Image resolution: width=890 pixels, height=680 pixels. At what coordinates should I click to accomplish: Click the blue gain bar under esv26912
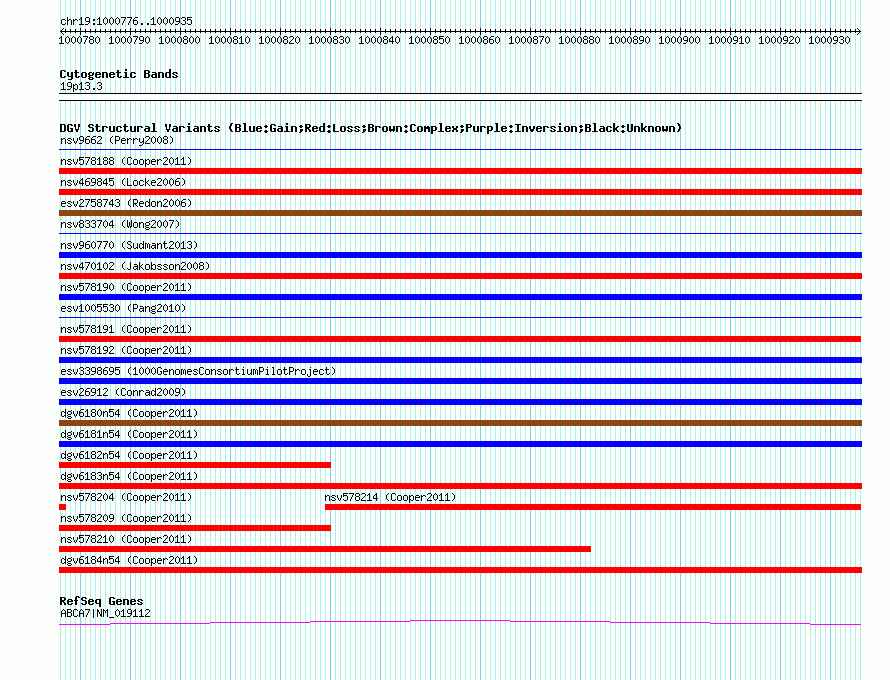[460, 402]
